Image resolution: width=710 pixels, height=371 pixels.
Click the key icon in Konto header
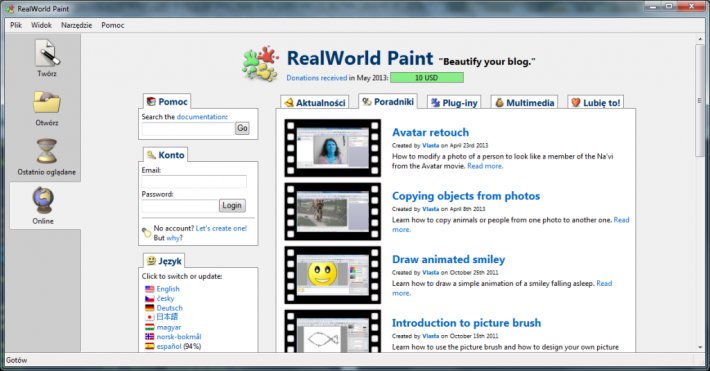(151, 155)
